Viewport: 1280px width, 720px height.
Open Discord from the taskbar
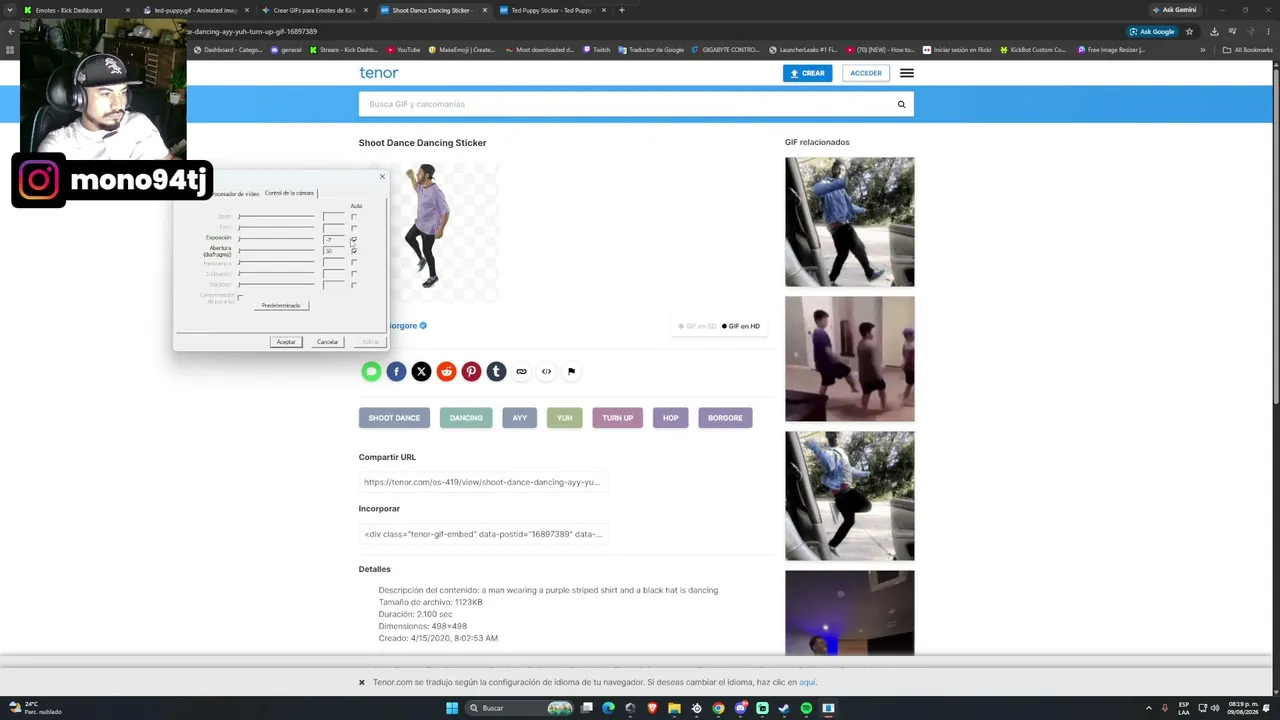click(x=740, y=708)
